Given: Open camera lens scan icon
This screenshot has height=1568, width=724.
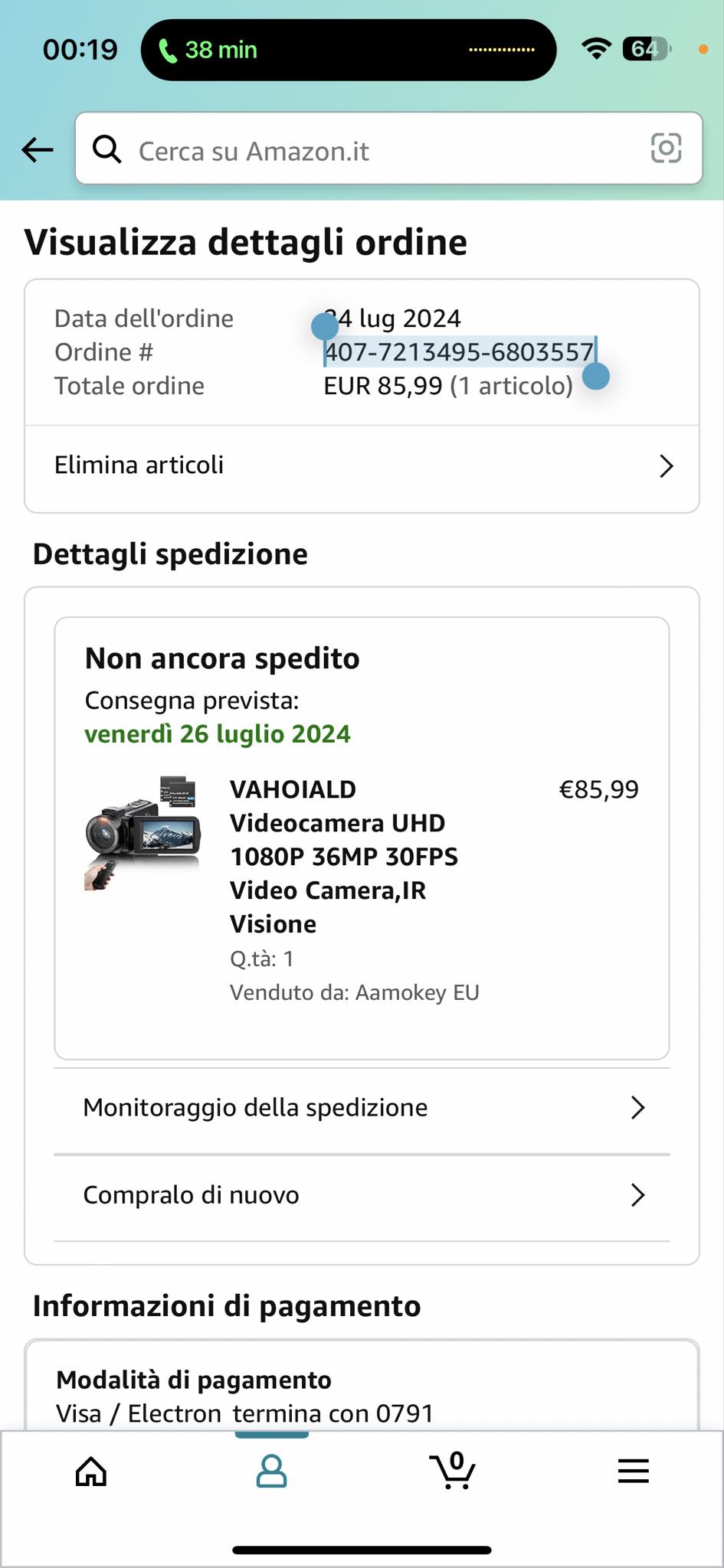Looking at the screenshot, I should pyautogui.click(x=665, y=148).
